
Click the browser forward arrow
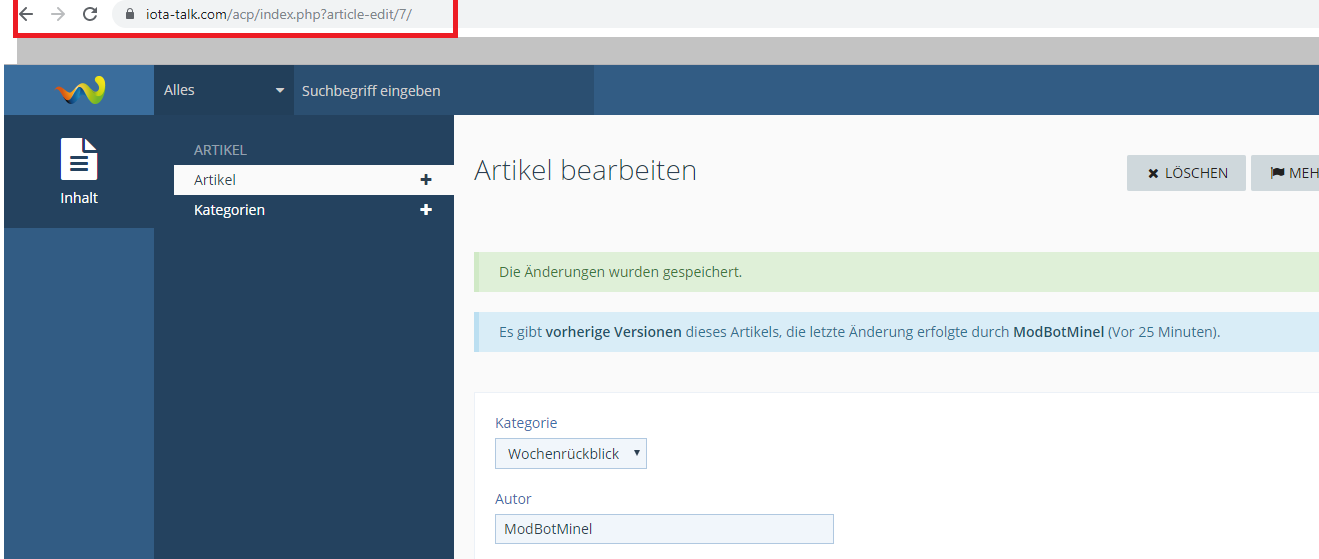[58, 14]
